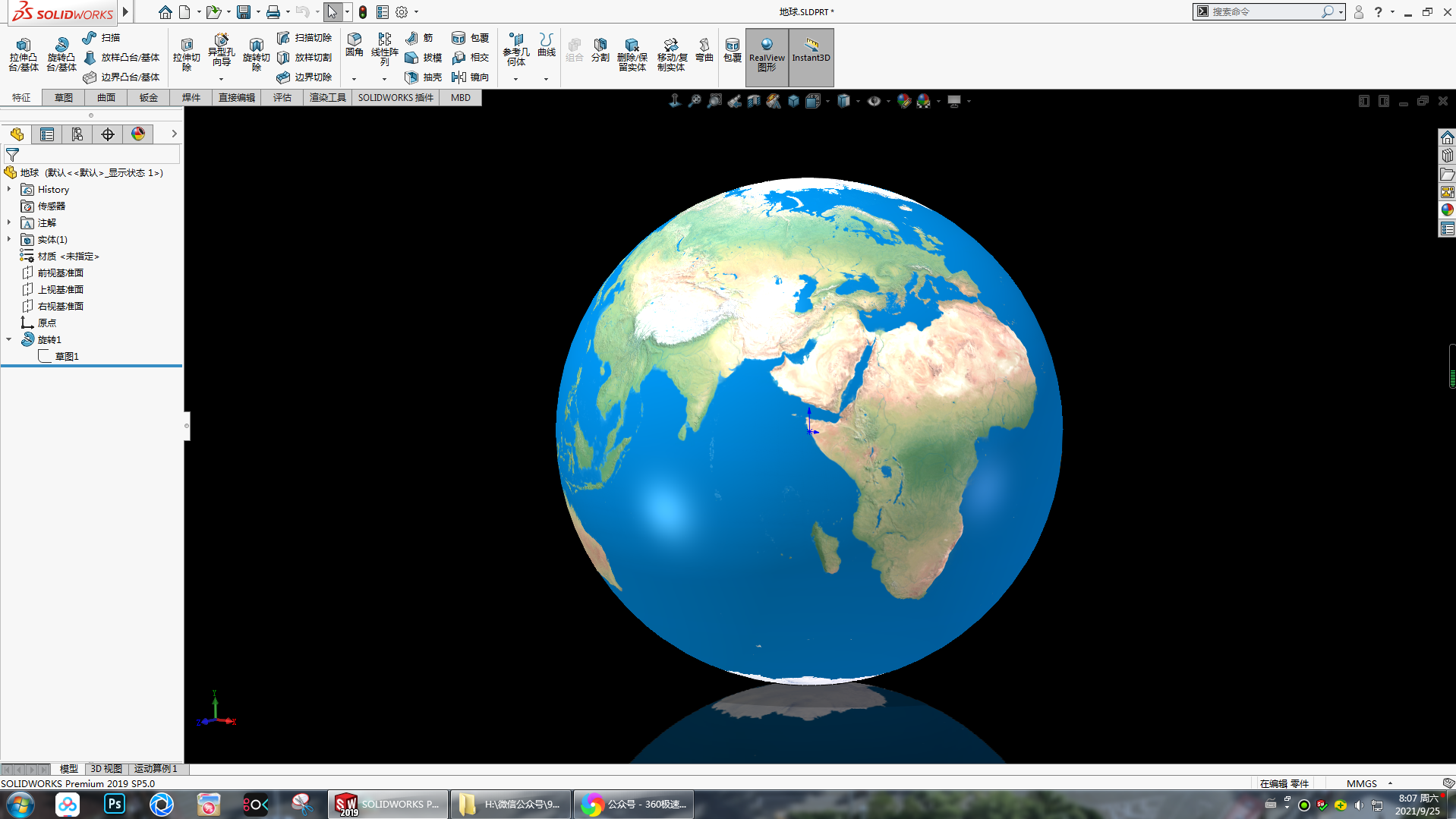Screen dimensions: 1456x819
Task: Select the 边界凸台/基体 boundary boss tool
Action: tap(121, 77)
